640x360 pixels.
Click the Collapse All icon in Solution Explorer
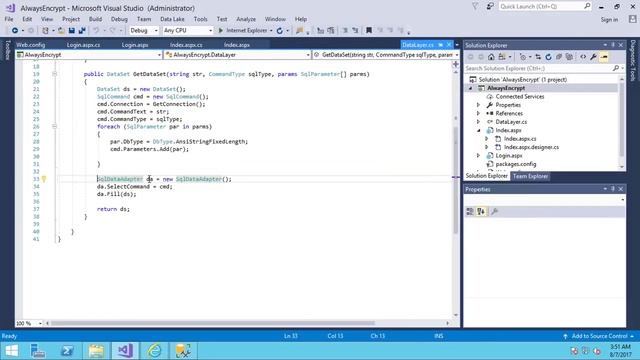[x=559, y=57]
